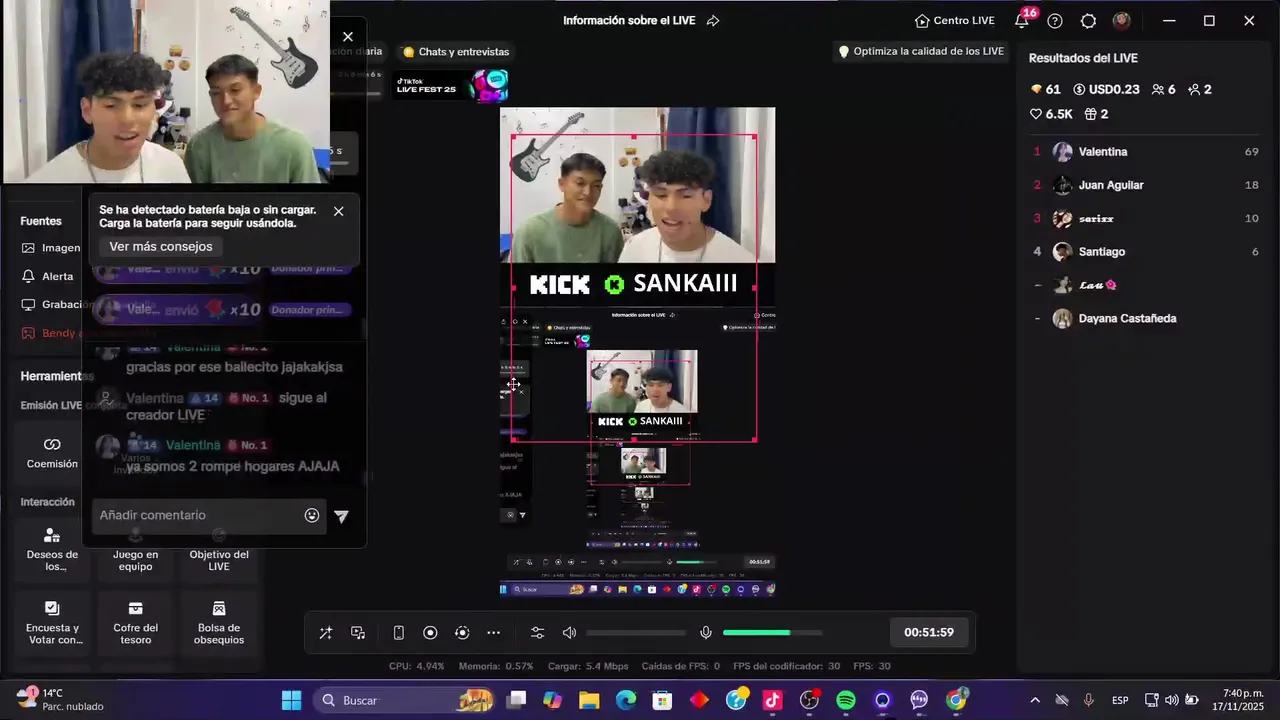Open the three-dots more options menu
Screen dimensions: 1280x720
point(494,633)
